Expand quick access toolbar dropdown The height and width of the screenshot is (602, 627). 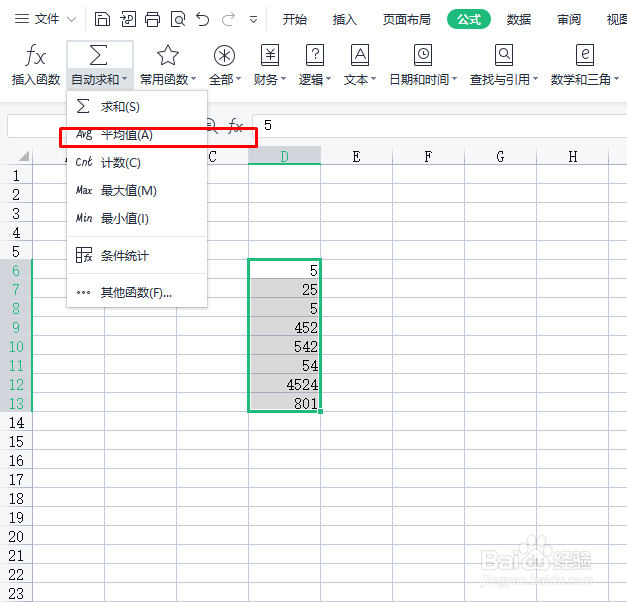(x=253, y=19)
